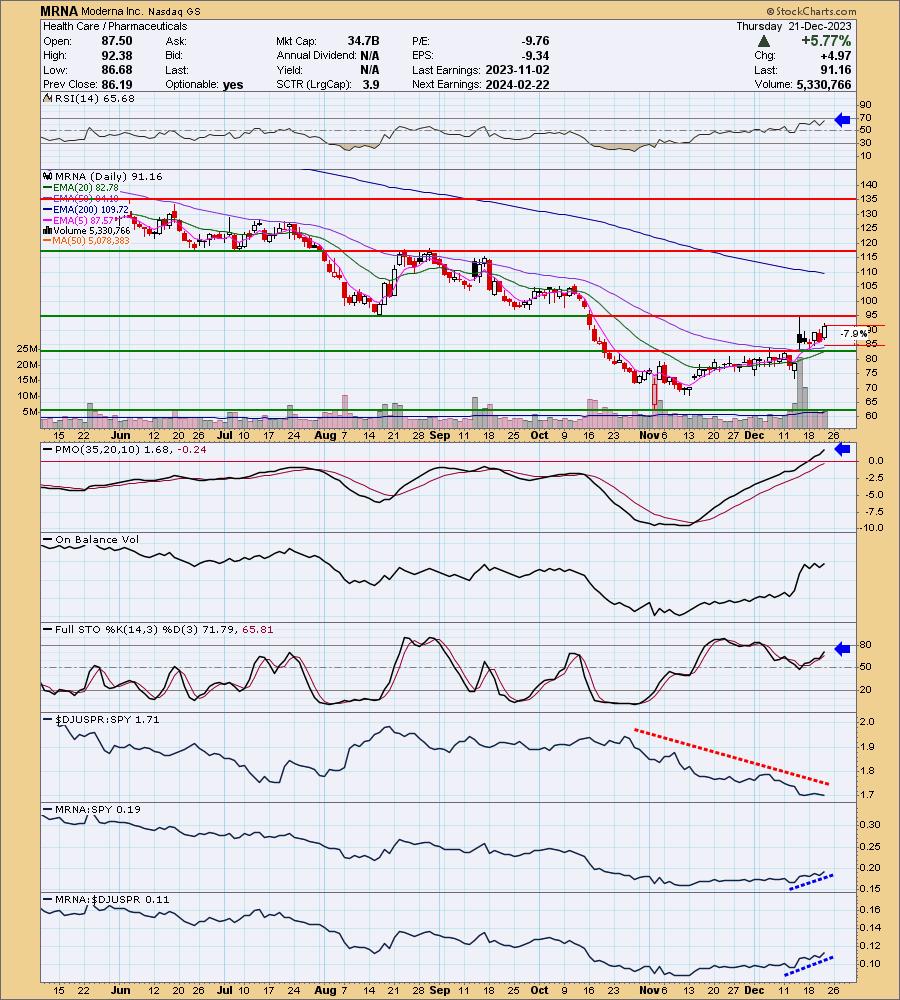Click the Nasdaq GS exchange label
Screen dimensions: 900x1000
(174, 11)
